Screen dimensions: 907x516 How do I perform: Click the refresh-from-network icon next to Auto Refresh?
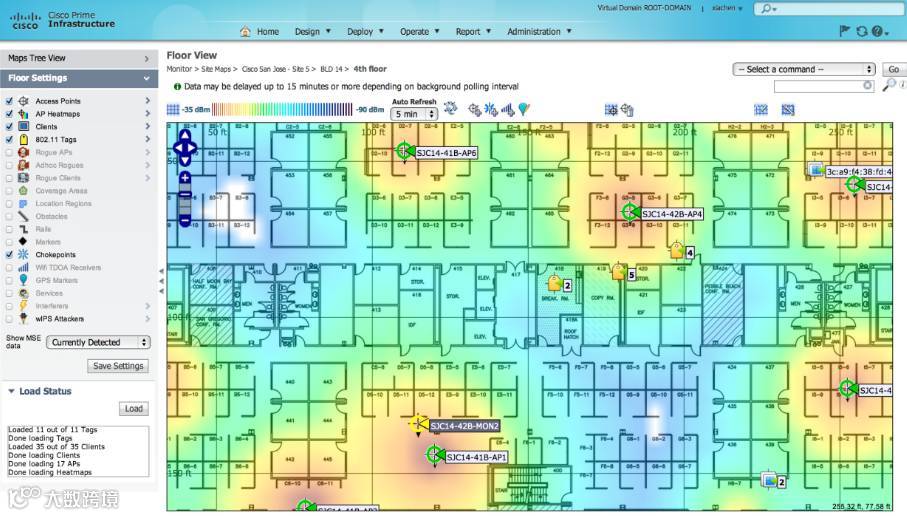point(450,108)
